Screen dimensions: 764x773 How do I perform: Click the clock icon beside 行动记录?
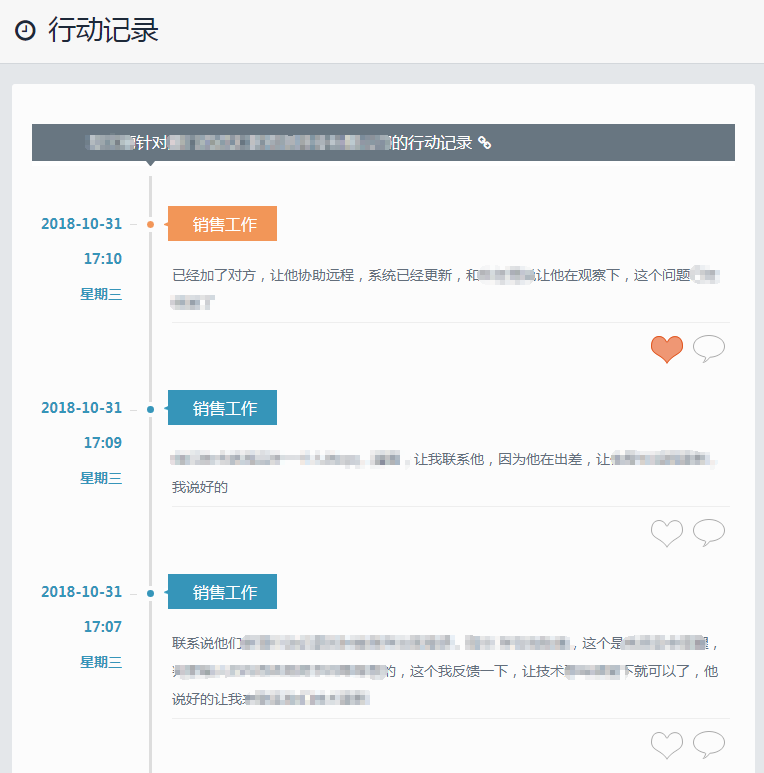(x=25, y=31)
